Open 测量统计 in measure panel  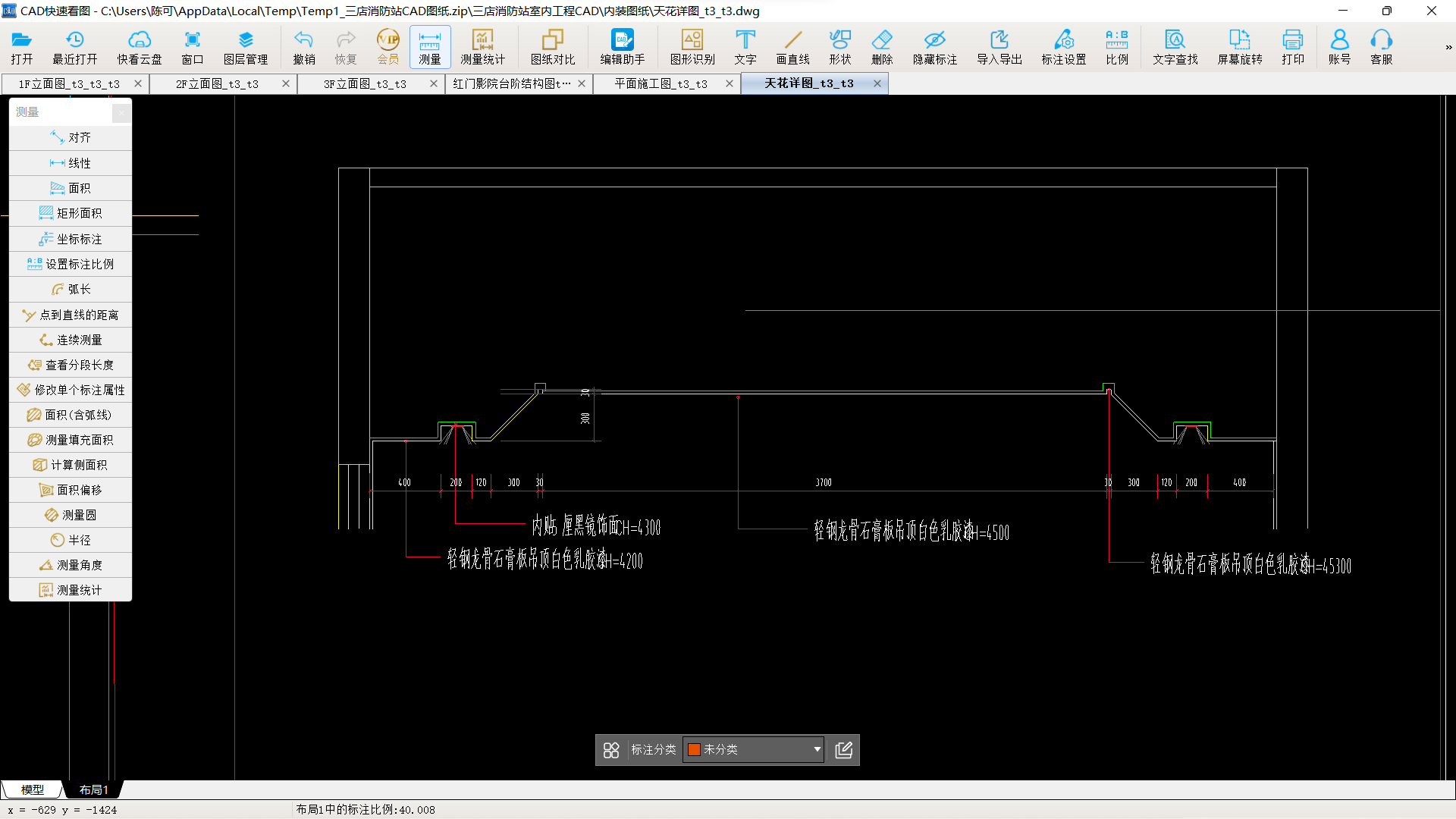tap(71, 590)
